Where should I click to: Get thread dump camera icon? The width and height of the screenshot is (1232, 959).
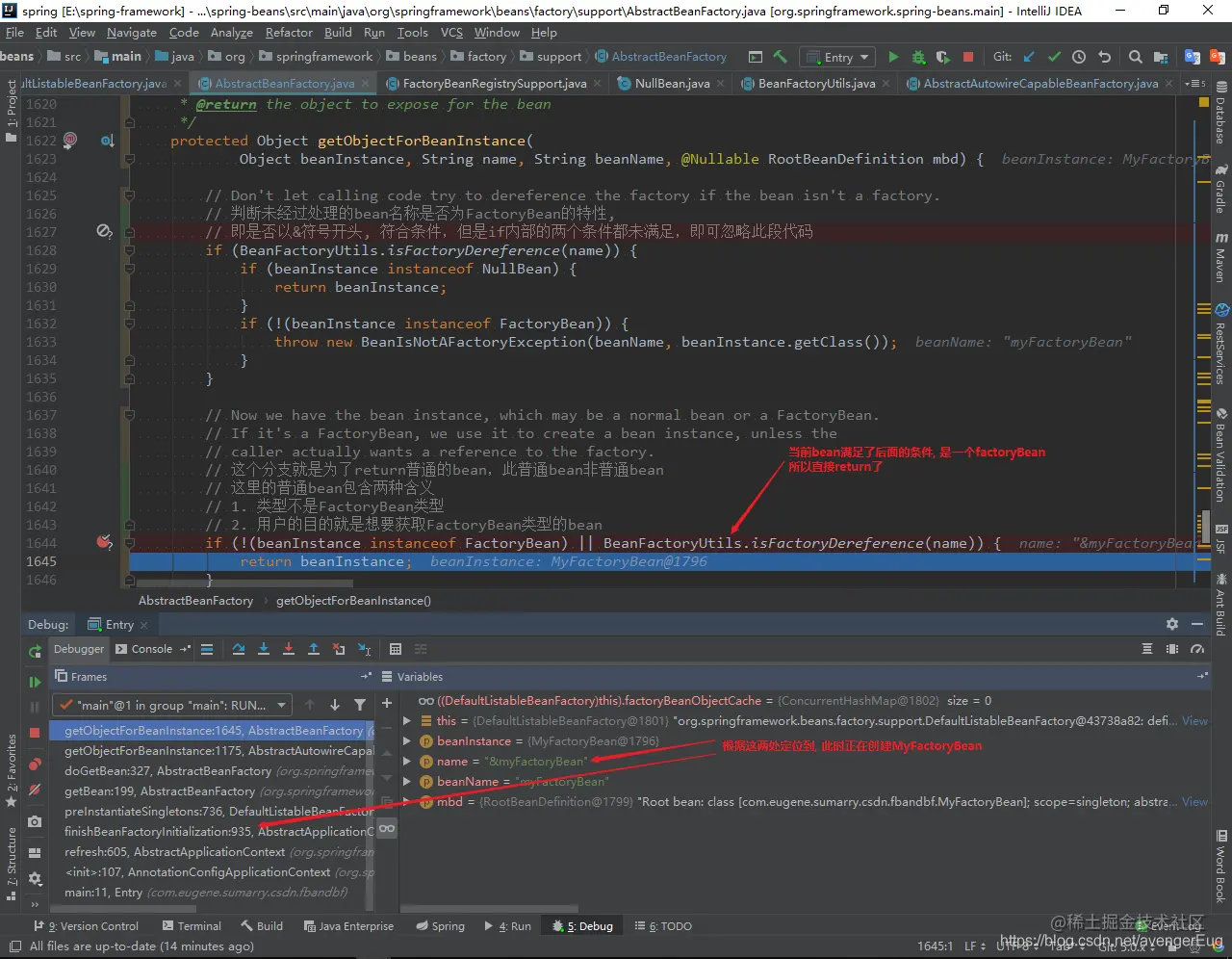35,821
